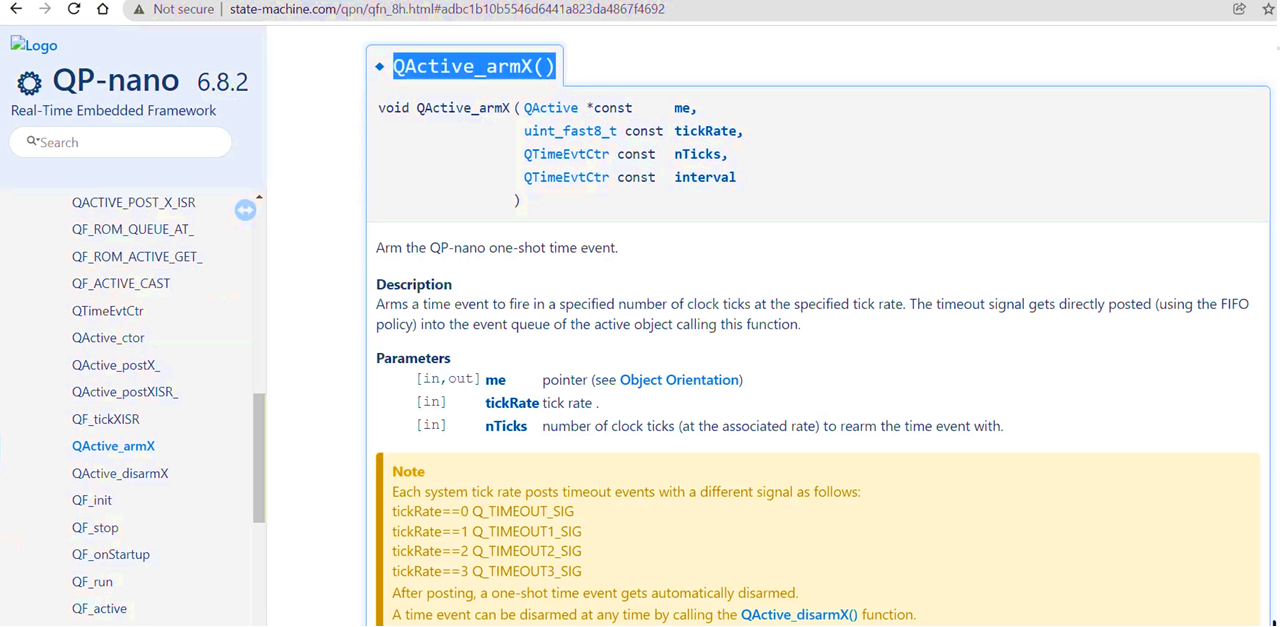Open the Object Orientation link
Viewport: 1280px width, 627px height.
coord(679,380)
